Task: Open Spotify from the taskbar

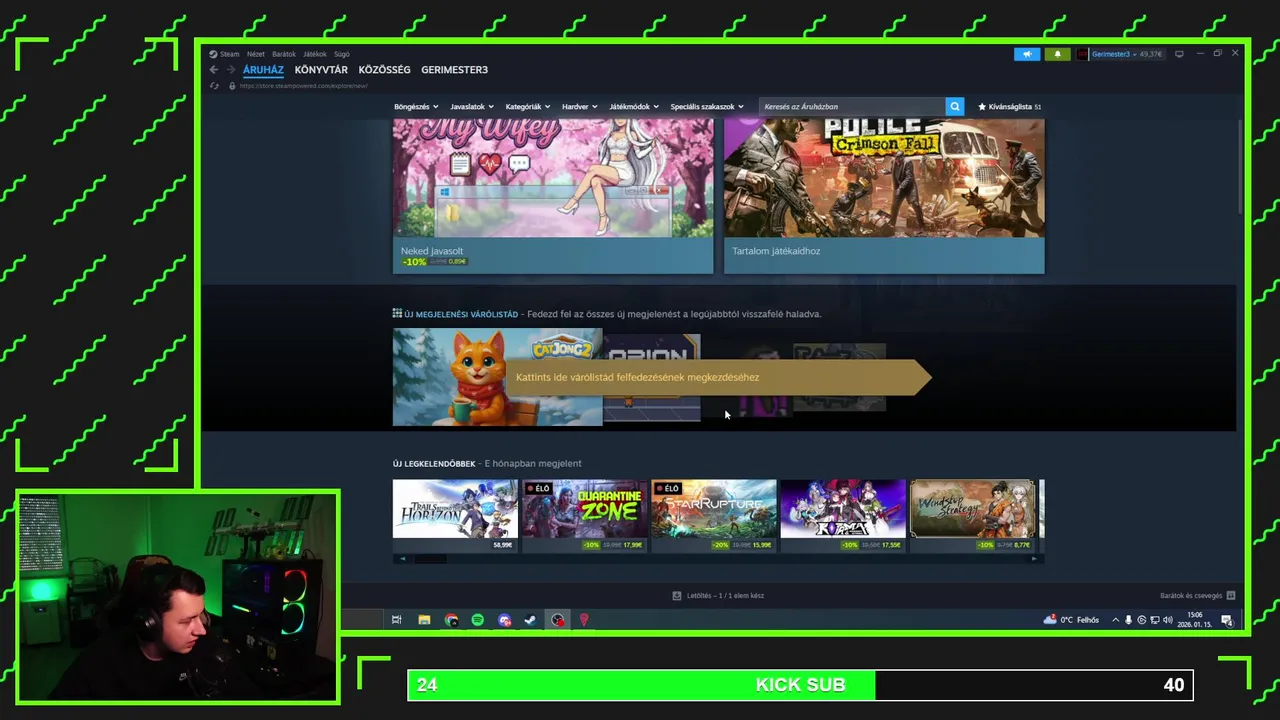Action: pyautogui.click(x=478, y=620)
